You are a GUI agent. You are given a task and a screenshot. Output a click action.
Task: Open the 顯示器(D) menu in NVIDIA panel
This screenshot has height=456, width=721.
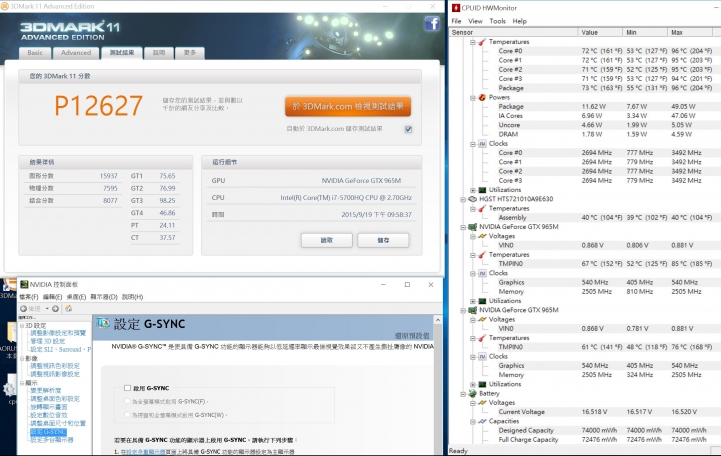(x=104, y=297)
